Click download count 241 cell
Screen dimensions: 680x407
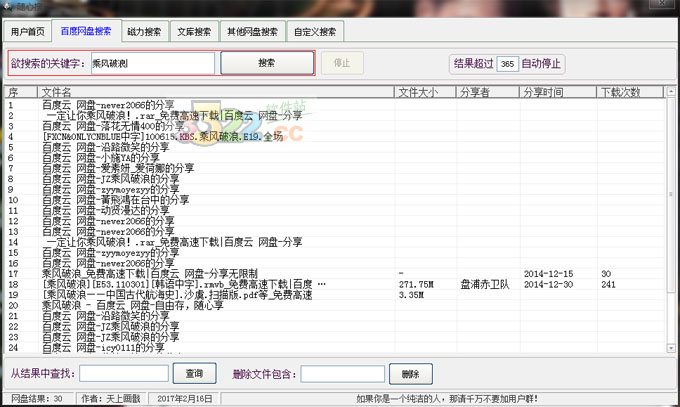click(x=608, y=285)
